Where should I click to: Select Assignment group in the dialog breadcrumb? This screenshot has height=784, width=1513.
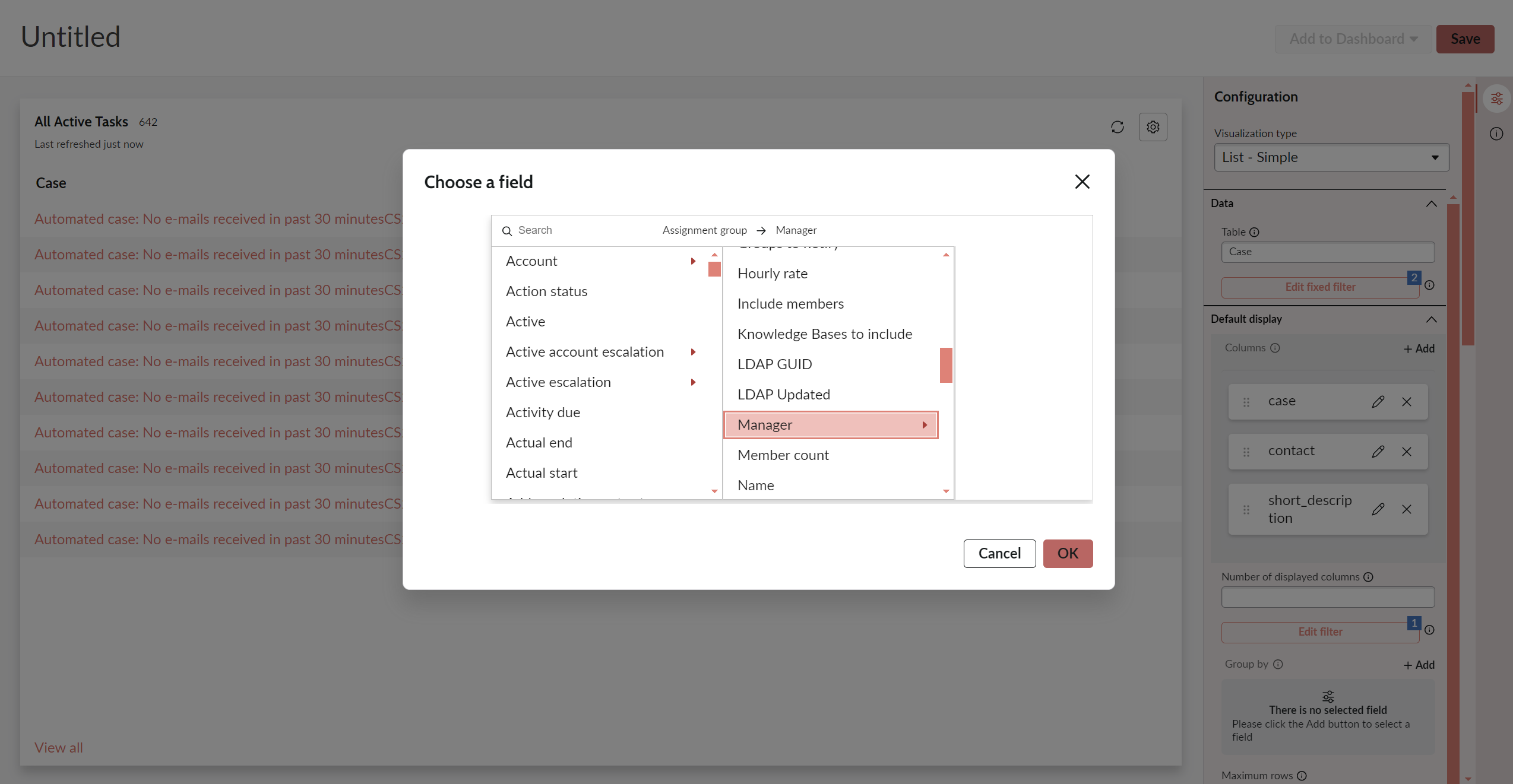[x=704, y=230]
